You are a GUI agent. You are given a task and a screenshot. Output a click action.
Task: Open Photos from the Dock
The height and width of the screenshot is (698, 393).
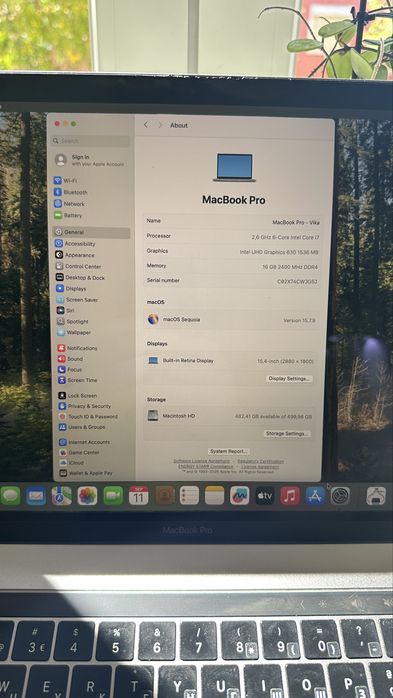coord(87,495)
